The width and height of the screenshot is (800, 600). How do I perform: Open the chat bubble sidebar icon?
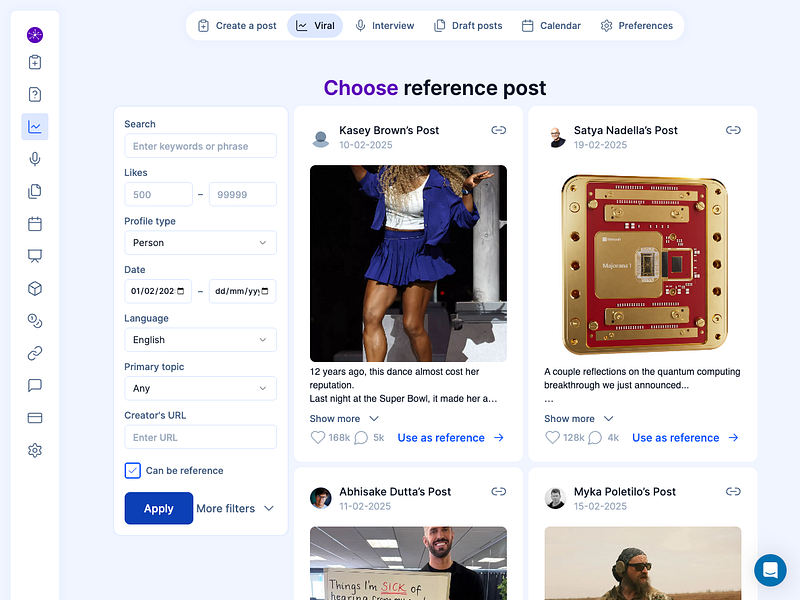35,385
